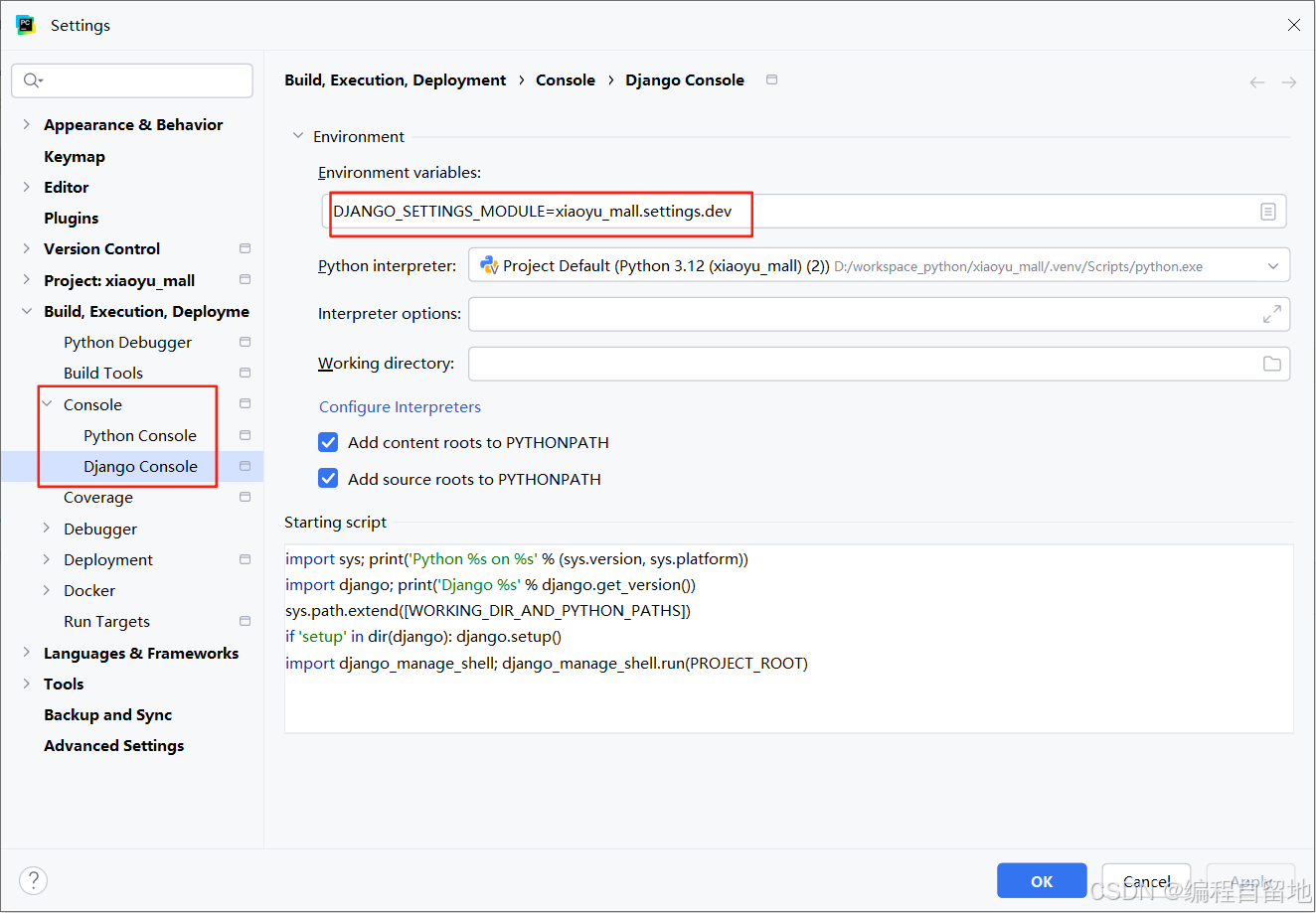
Task: Collapse the Environment section
Action: [297, 136]
